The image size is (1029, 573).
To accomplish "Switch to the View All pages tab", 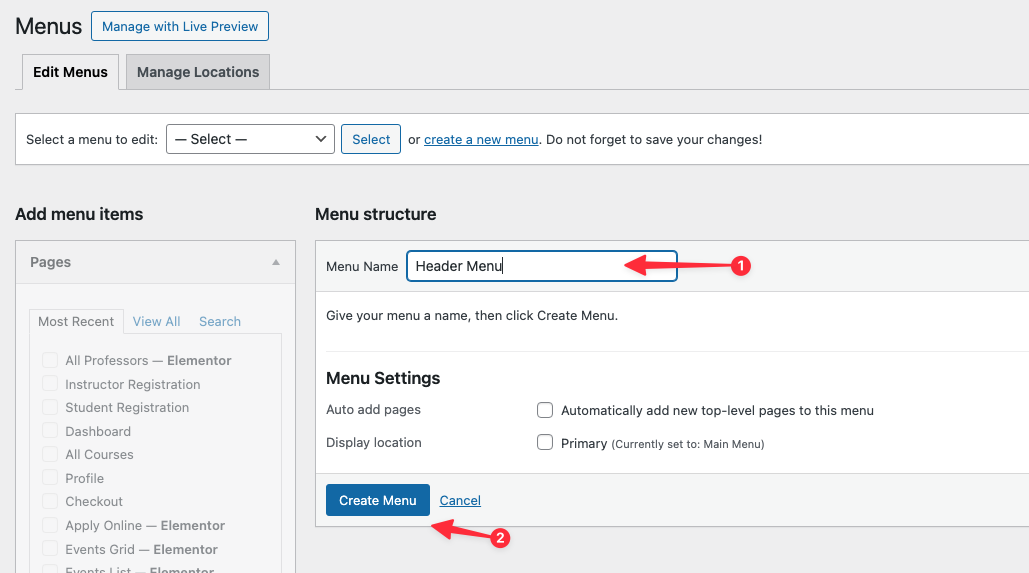I will tap(156, 321).
